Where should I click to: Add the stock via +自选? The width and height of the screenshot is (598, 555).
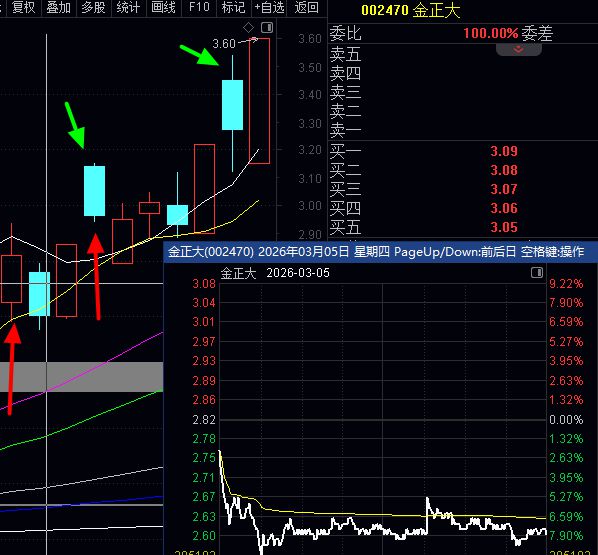pyautogui.click(x=270, y=7)
